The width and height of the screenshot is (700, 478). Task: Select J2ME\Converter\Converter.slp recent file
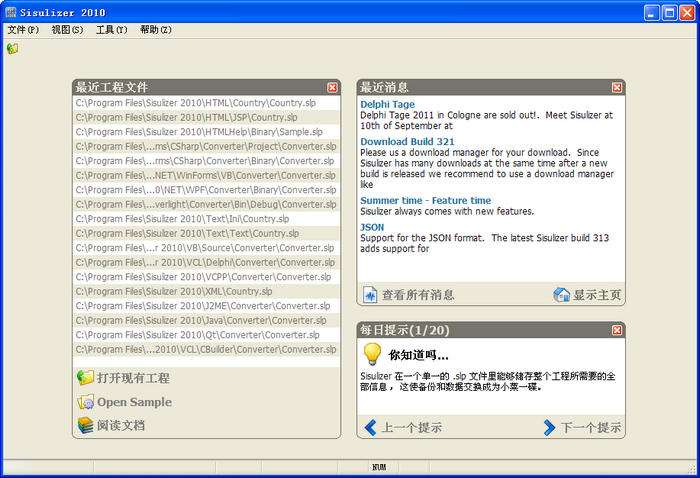206,306
